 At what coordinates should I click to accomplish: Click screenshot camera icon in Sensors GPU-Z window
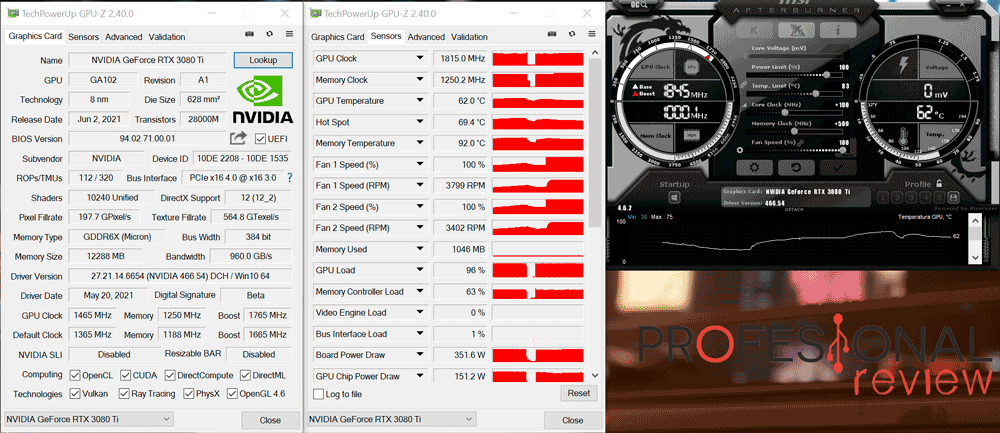pyautogui.click(x=554, y=34)
